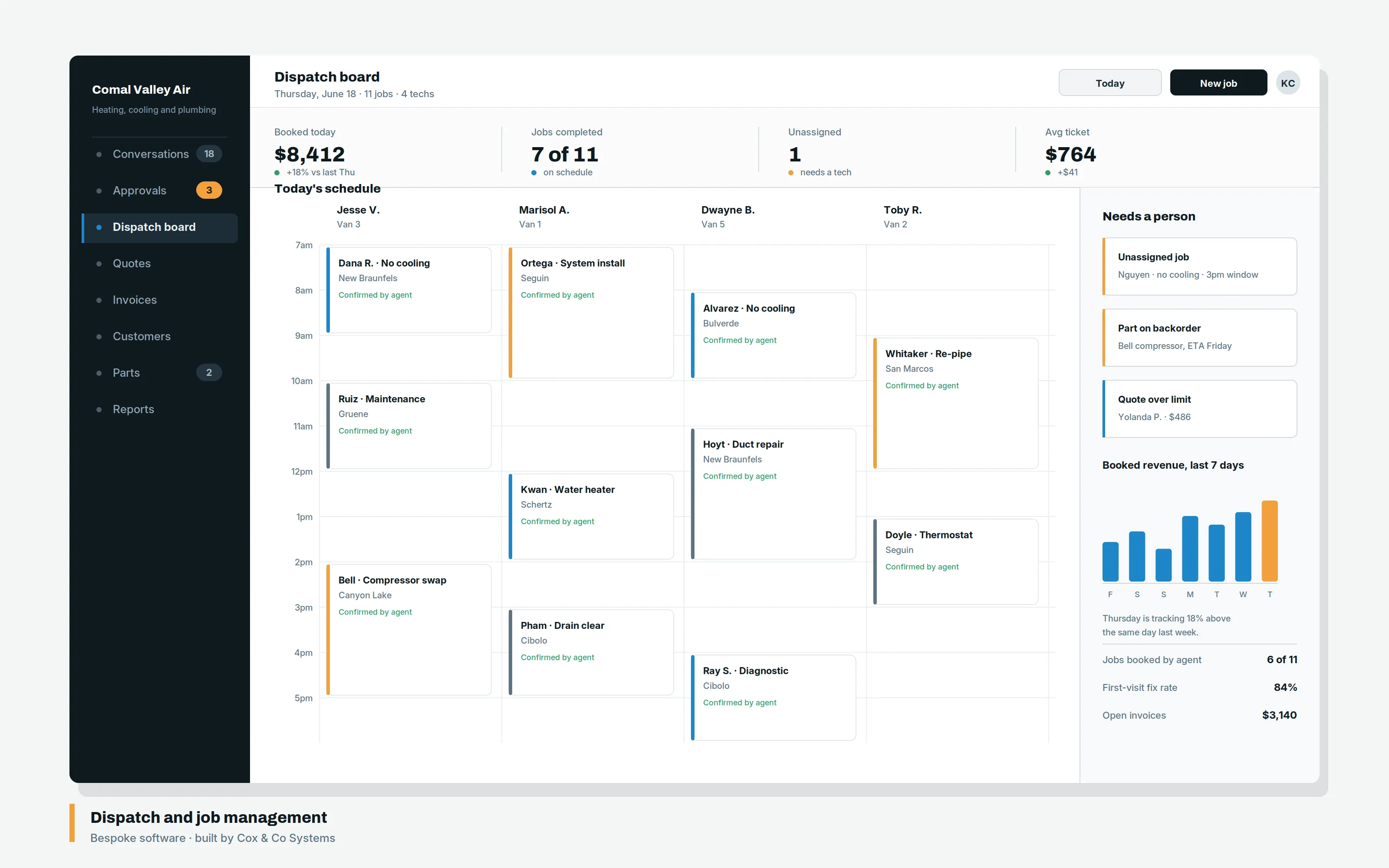The width and height of the screenshot is (1389, 868).
Task: Click the Monday revenue bar labeled M
Action: point(1190,549)
